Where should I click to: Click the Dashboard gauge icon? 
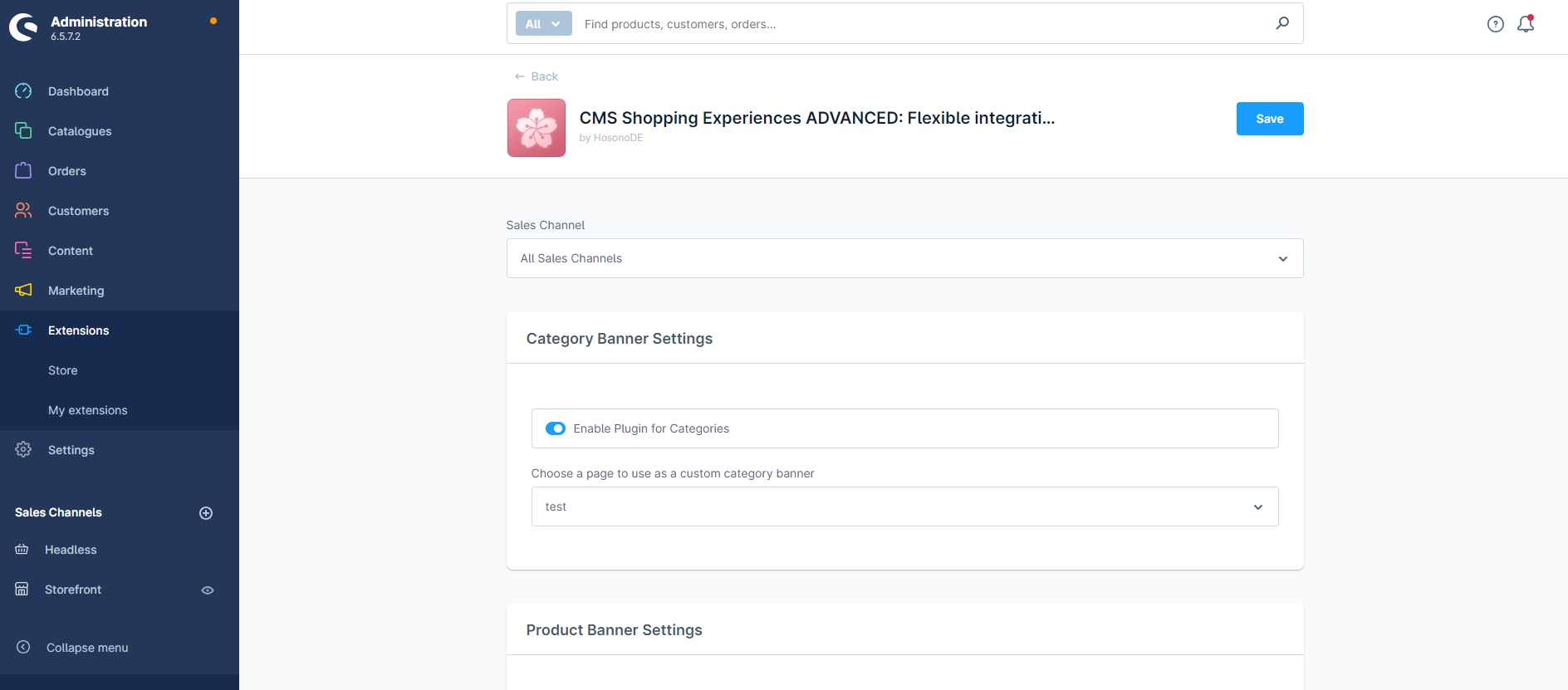click(23, 91)
